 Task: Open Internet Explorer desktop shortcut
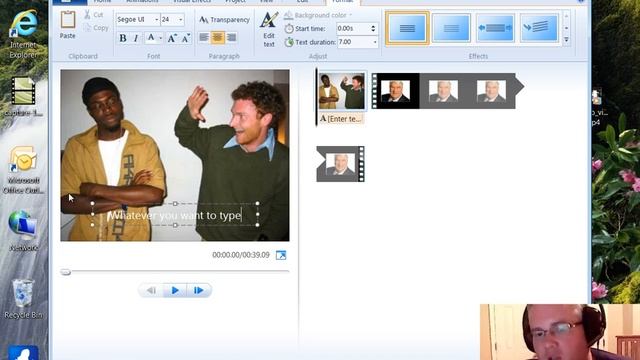[x=23, y=34]
